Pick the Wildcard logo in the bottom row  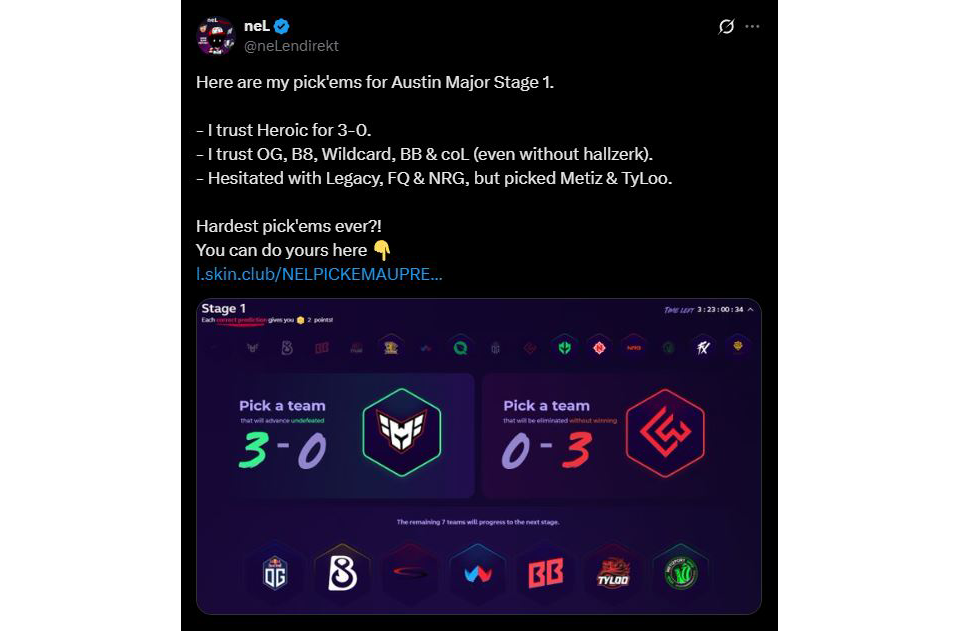478,573
